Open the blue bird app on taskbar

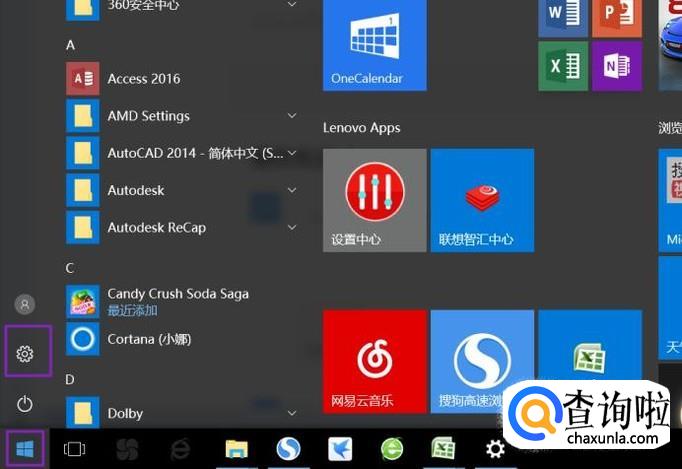tap(340, 449)
